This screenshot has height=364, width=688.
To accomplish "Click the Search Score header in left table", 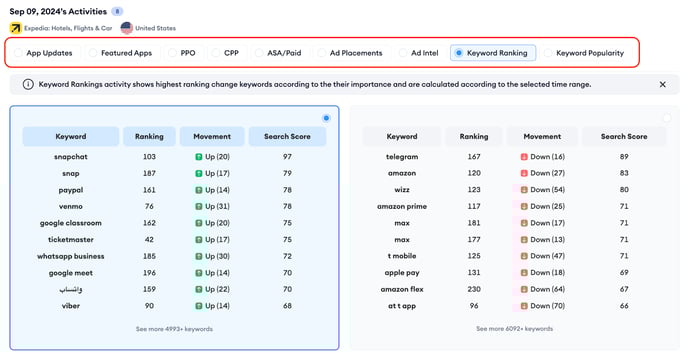I will pyautogui.click(x=287, y=136).
